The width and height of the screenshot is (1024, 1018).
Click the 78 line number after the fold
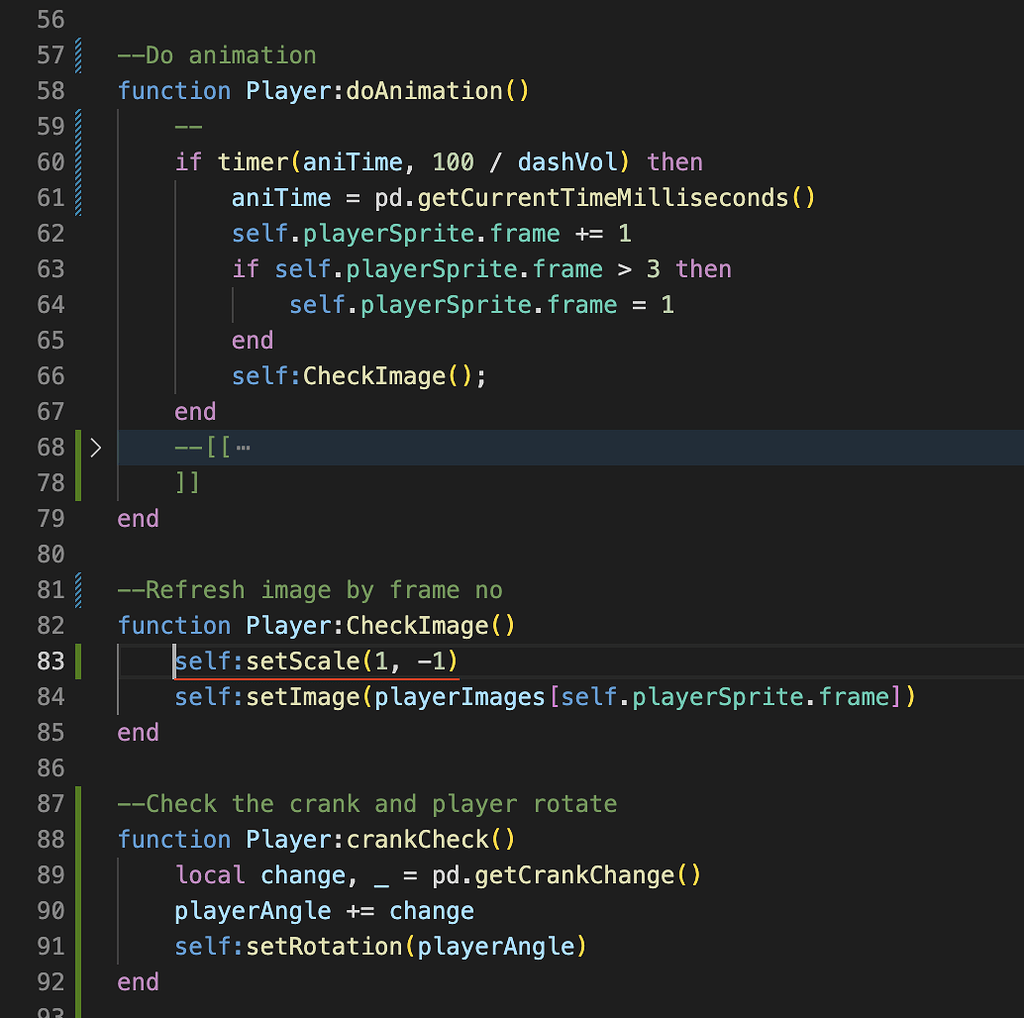click(x=51, y=483)
